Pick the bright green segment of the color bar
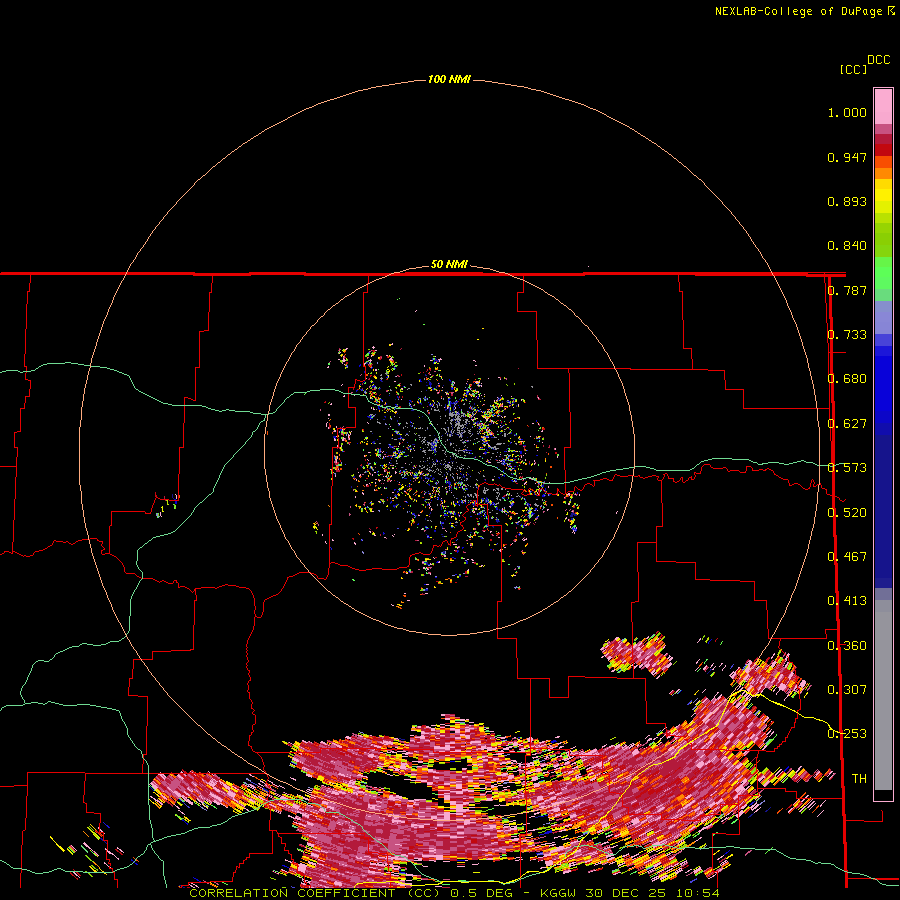Viewport: 900px width, 900px height. [x=883, y=273]
